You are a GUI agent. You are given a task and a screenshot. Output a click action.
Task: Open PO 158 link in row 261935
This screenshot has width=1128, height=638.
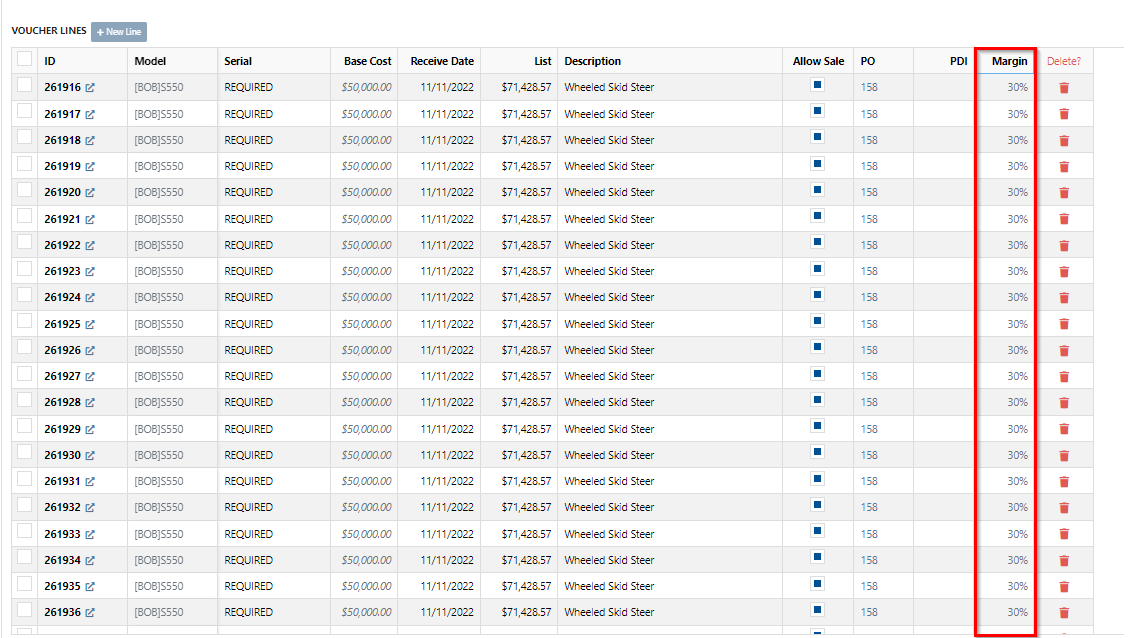click(869, 586)
